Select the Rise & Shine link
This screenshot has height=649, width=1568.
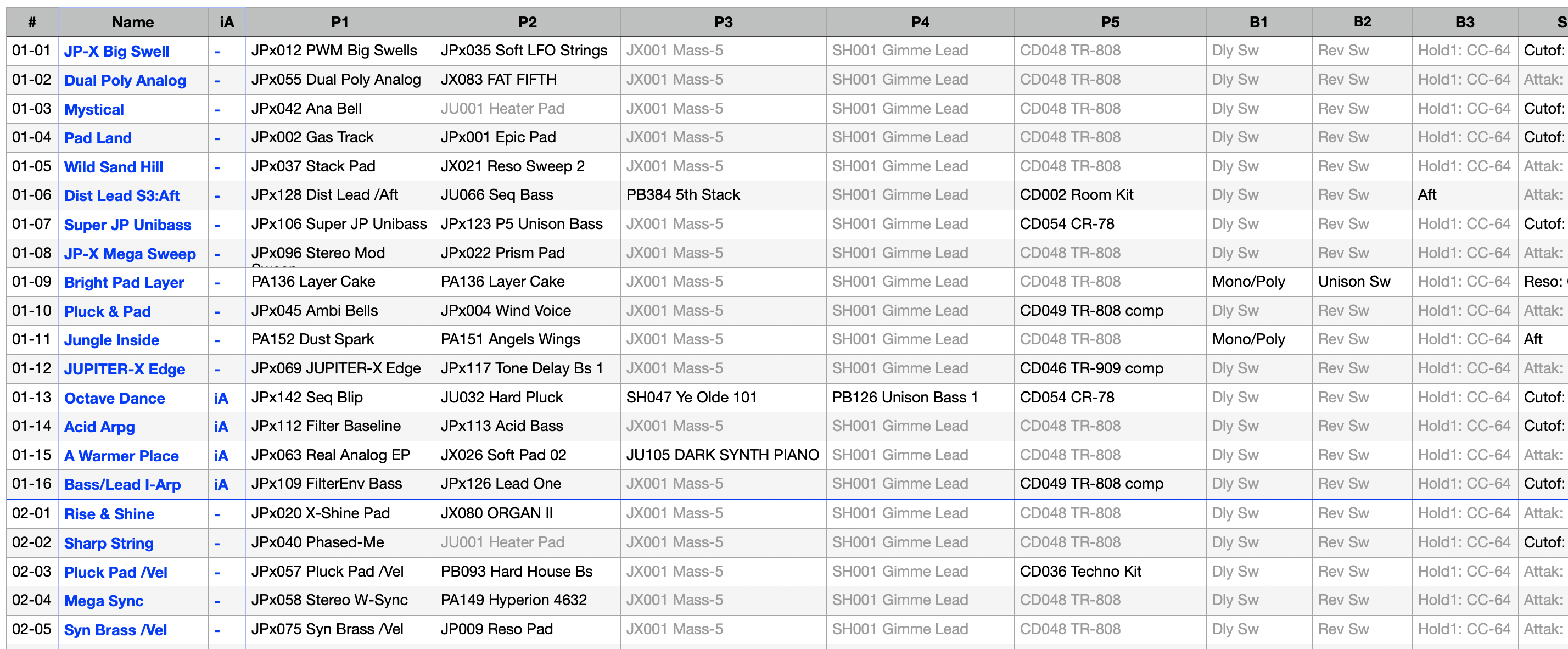click(x=109, y=514)
